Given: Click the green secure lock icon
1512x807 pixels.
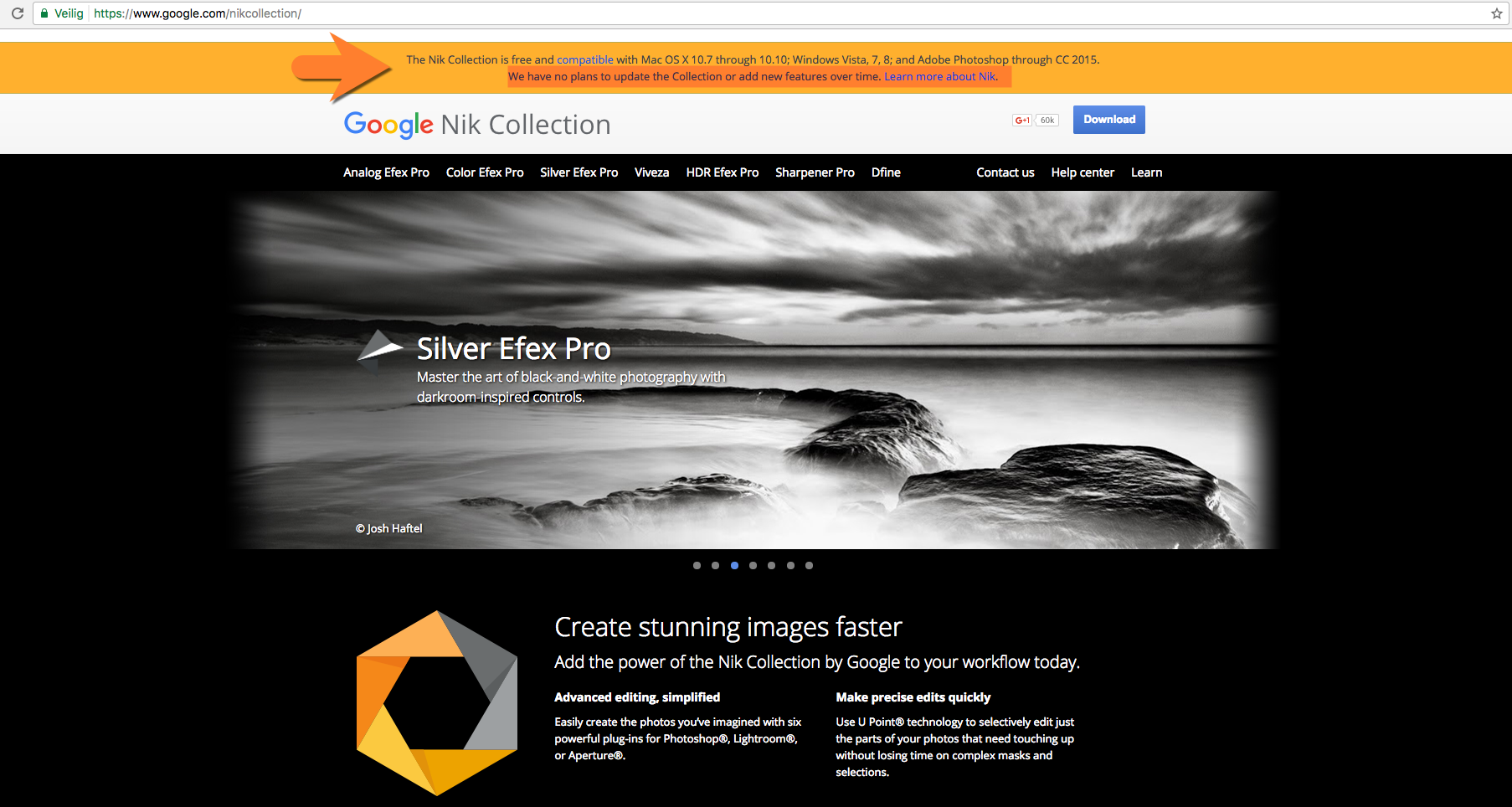Looking at the screenshot, I should pos(44,13).
